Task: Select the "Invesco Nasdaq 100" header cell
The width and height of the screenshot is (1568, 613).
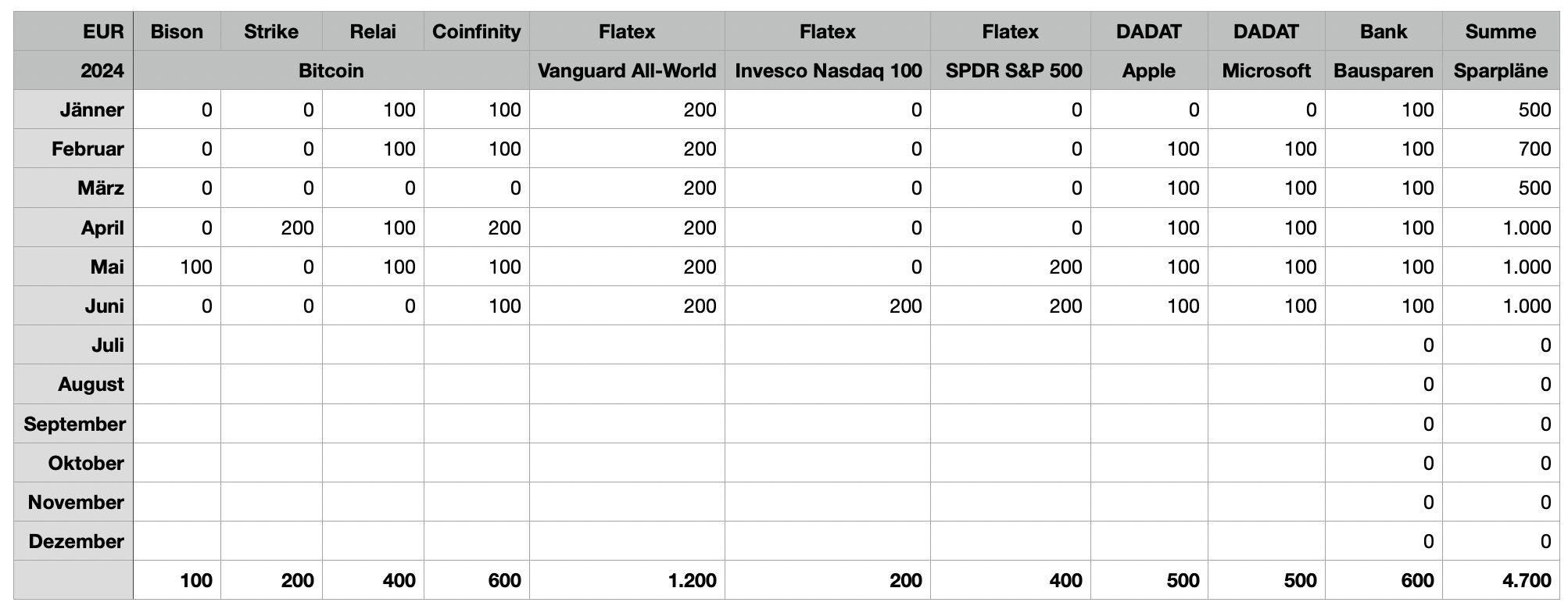Action: point(828,70)
